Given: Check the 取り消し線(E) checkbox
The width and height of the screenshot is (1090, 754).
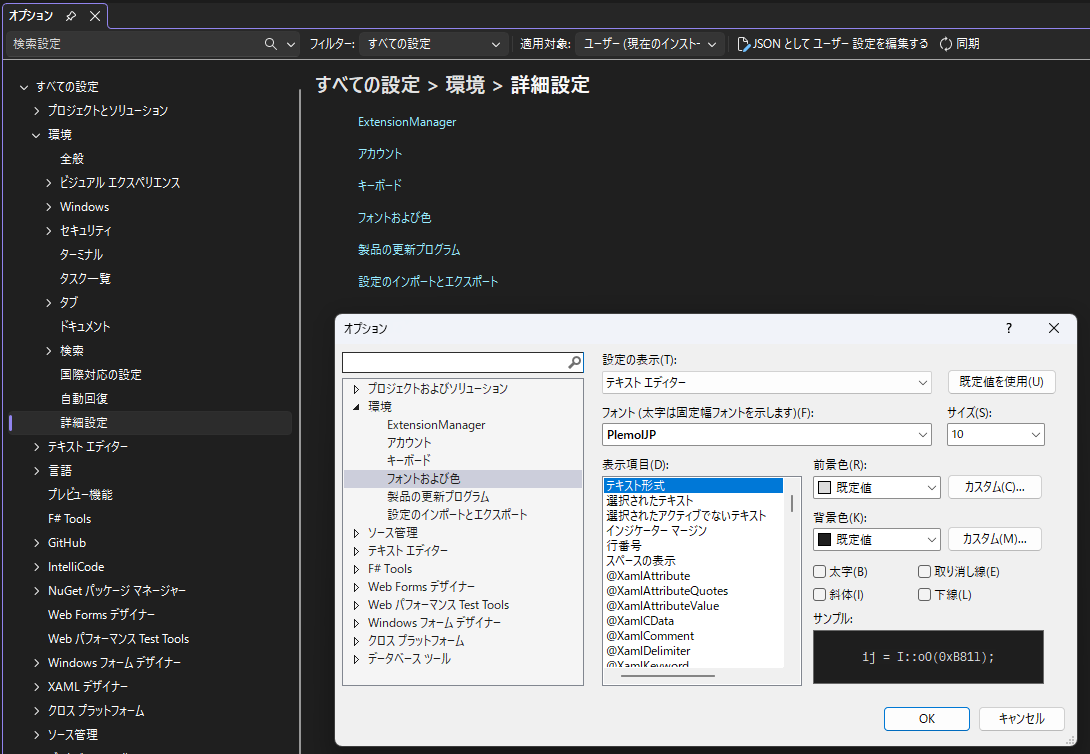Looking at the screenshot, I should [x=925, y=572].
